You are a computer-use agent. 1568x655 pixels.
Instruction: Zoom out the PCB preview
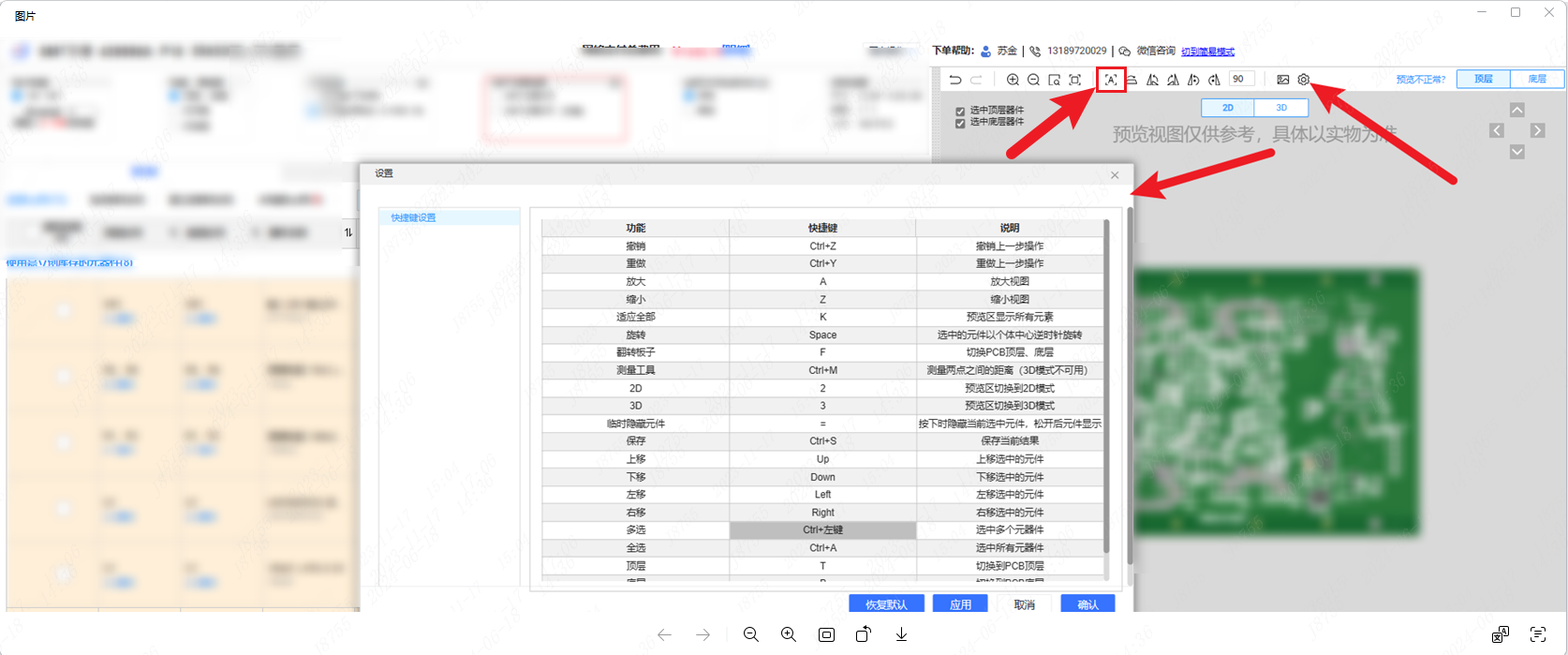pos(1033,80)
